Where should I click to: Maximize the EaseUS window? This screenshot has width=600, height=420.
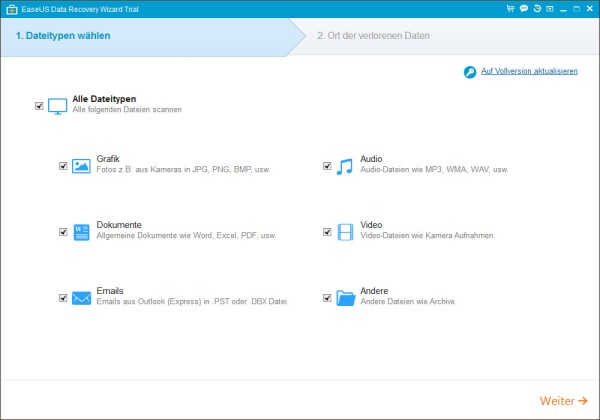click(x=576, y=9)
